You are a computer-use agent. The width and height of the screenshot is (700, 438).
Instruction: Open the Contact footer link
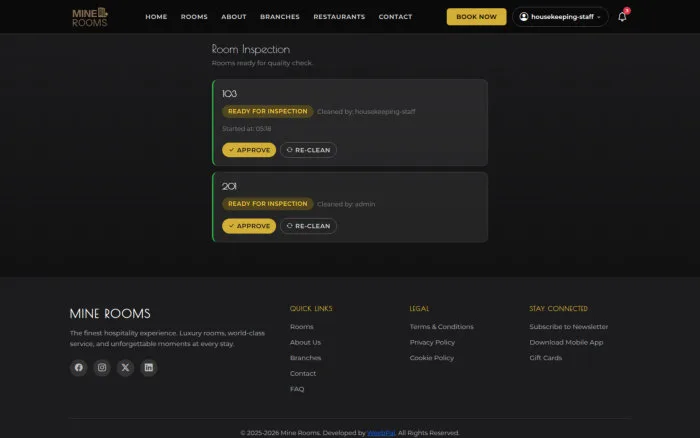[303, 374]
